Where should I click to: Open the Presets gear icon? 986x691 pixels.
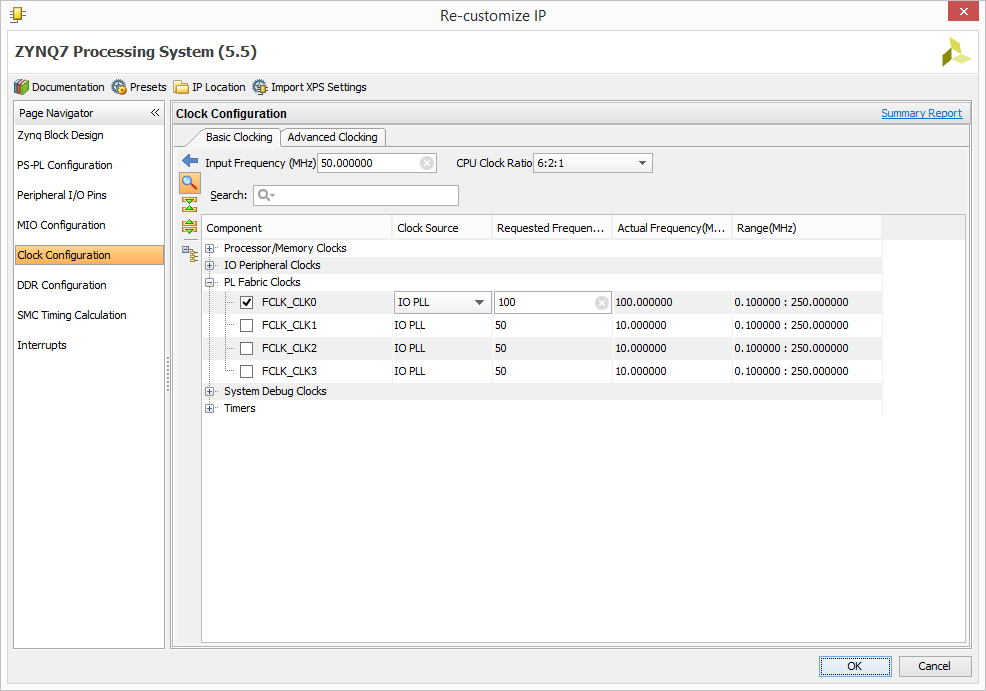click(x=119, y=87)
